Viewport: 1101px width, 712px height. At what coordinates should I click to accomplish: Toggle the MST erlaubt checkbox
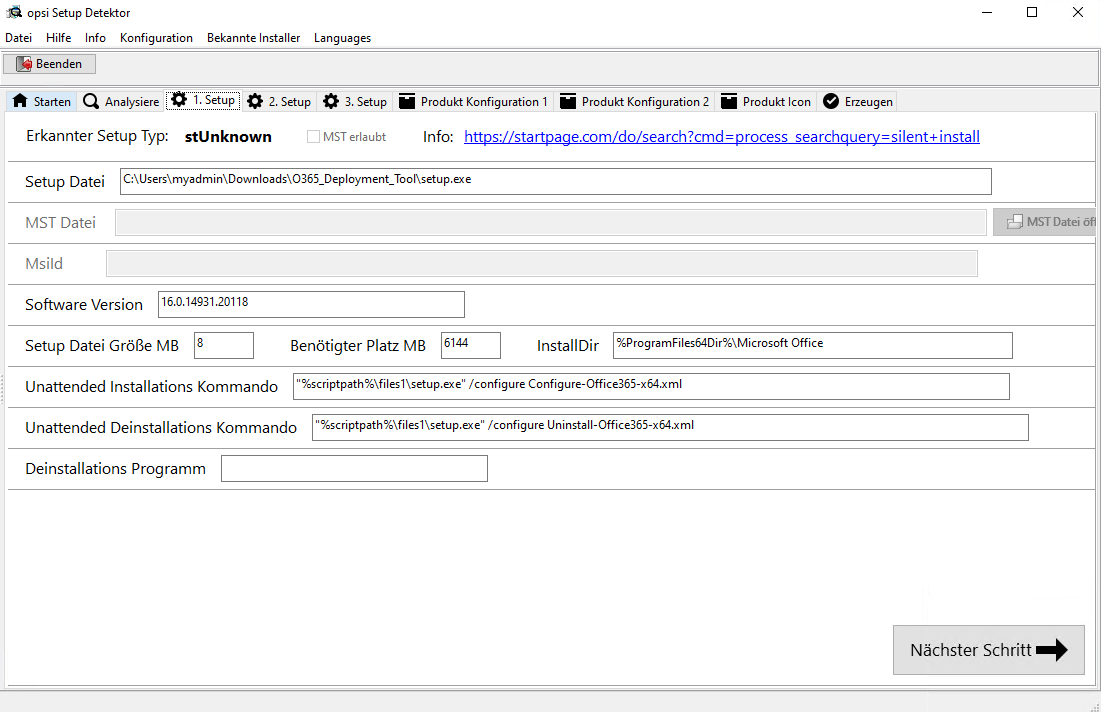[x=314, y=137]
